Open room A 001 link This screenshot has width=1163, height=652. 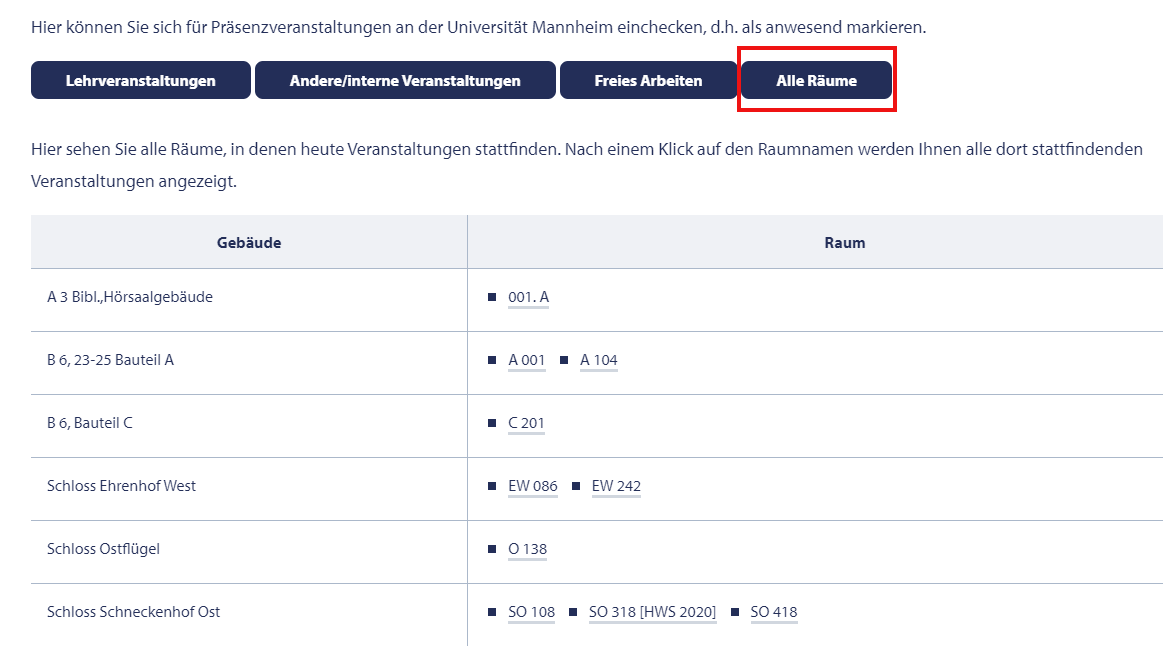point(527,360)
